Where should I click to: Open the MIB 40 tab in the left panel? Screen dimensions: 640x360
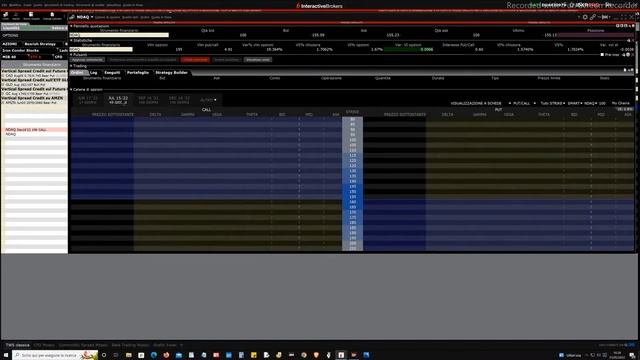pos(9,57)
